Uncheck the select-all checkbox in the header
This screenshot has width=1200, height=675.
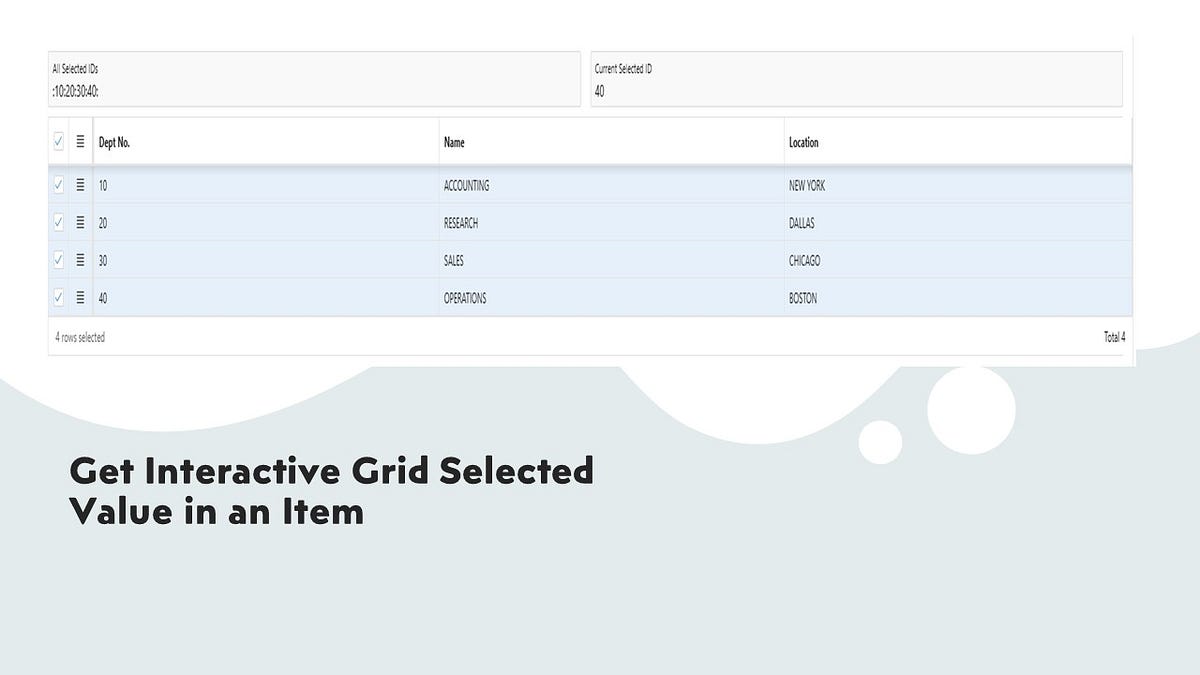pyautogui.click(x=57, y=141)
